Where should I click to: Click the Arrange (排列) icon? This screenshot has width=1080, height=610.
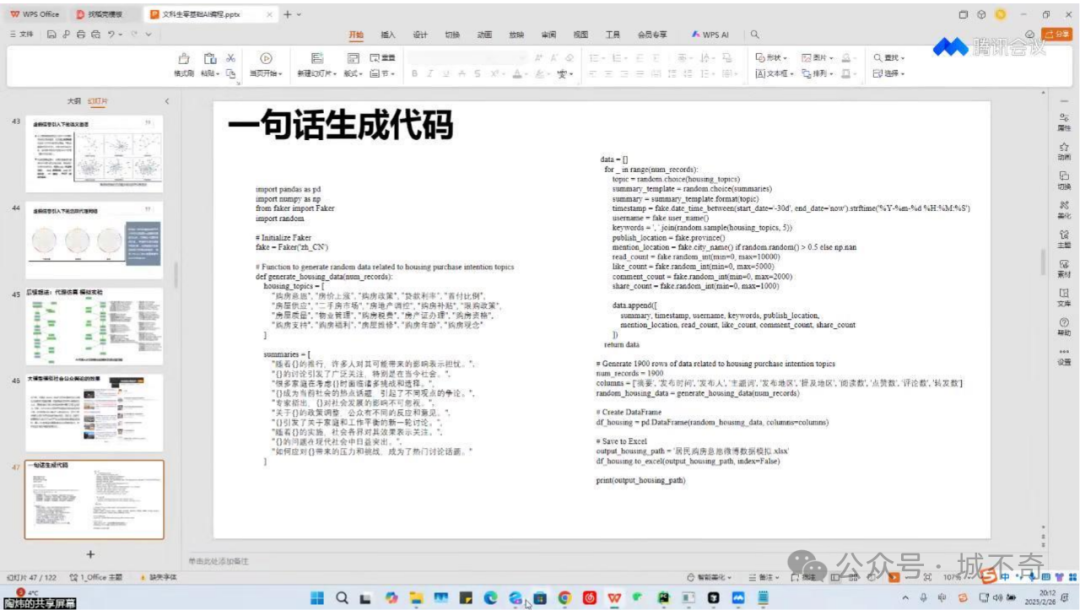806,74
